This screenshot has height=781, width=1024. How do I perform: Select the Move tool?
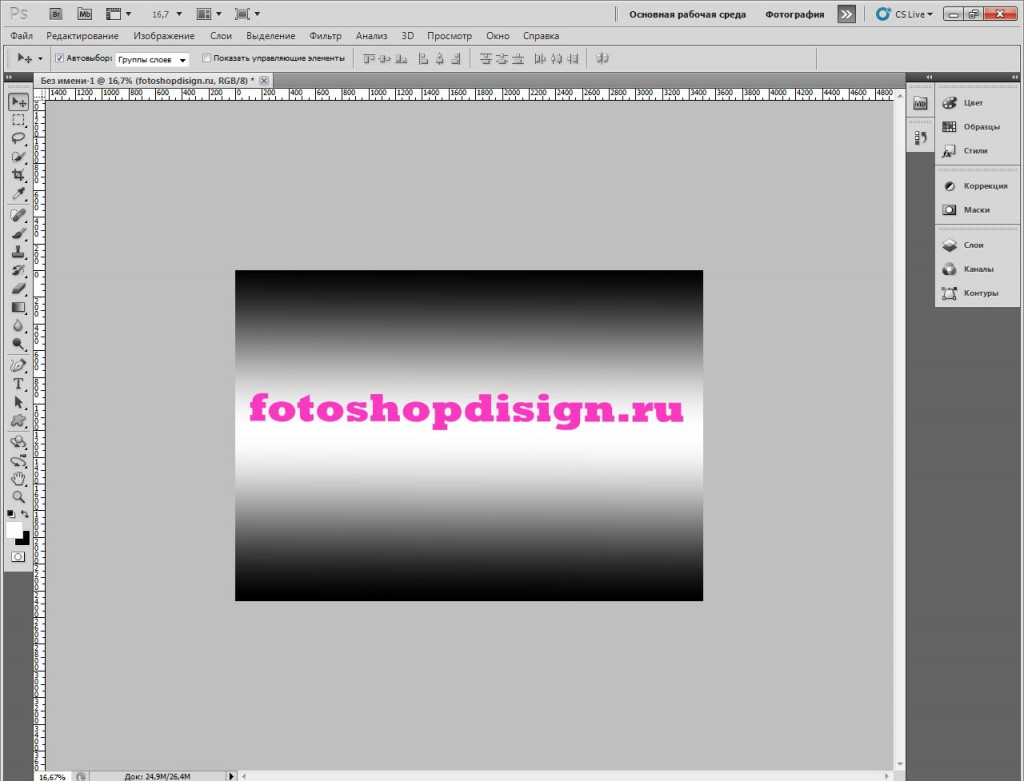[18, 102]
